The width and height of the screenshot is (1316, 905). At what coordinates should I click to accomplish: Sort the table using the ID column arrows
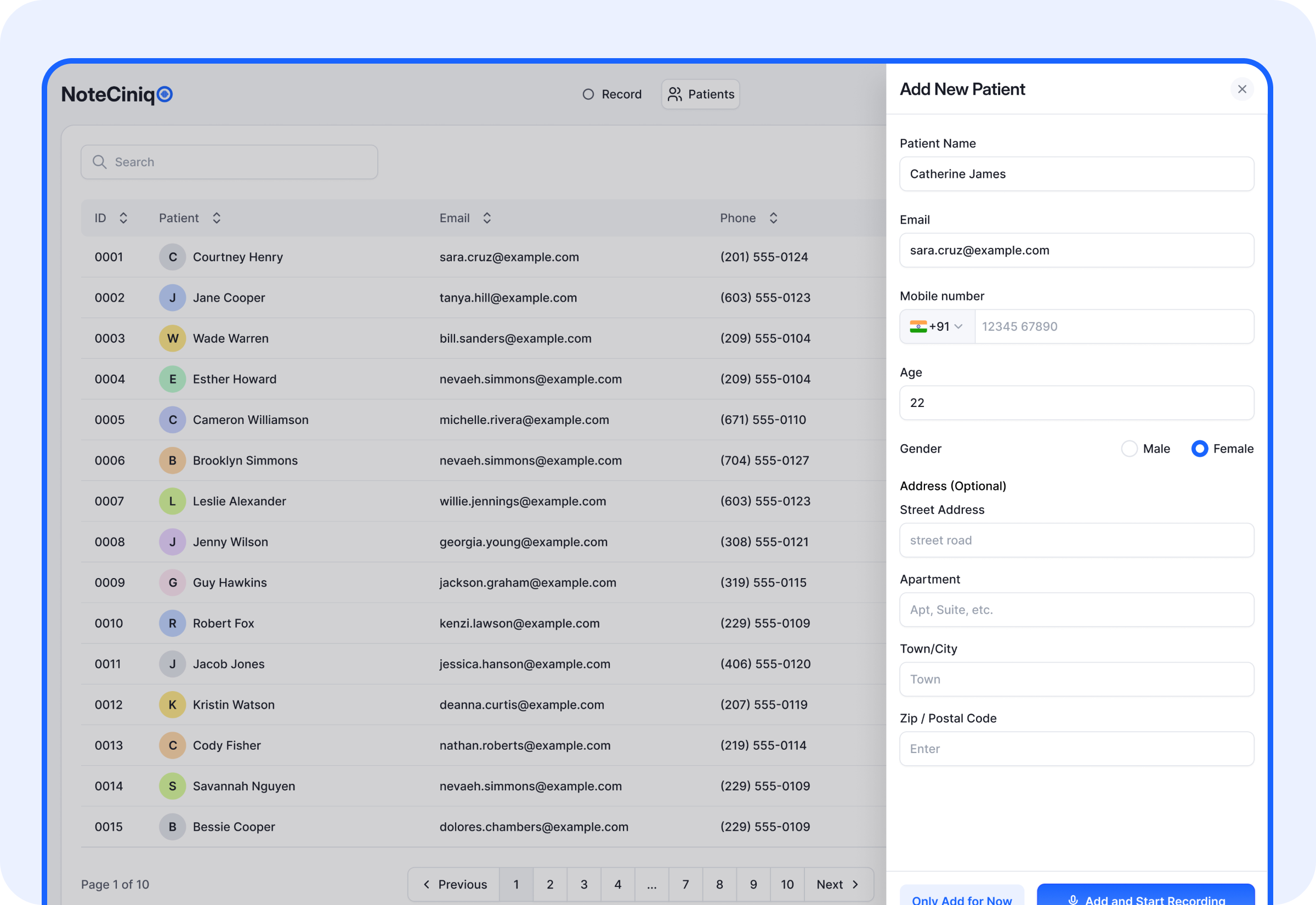[123, 218]
